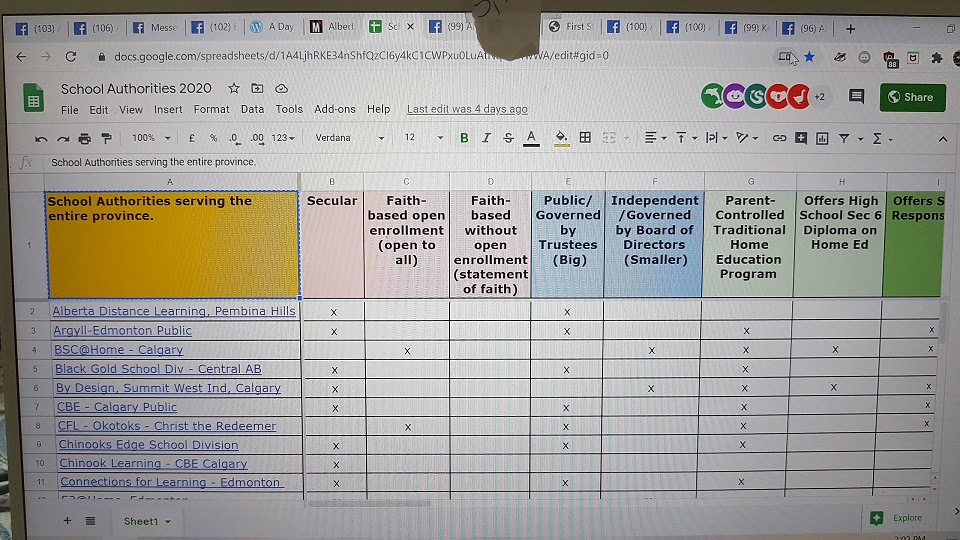Click the Redo icon in toolbar
This screenshot has height=540, width=960.
point(63,139)
